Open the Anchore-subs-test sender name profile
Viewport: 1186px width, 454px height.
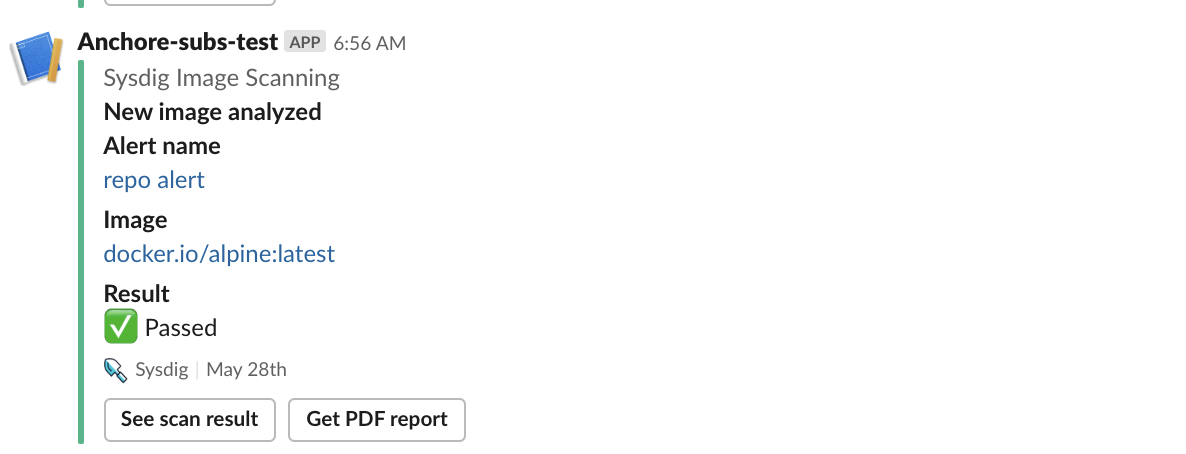tap(178, 42)
